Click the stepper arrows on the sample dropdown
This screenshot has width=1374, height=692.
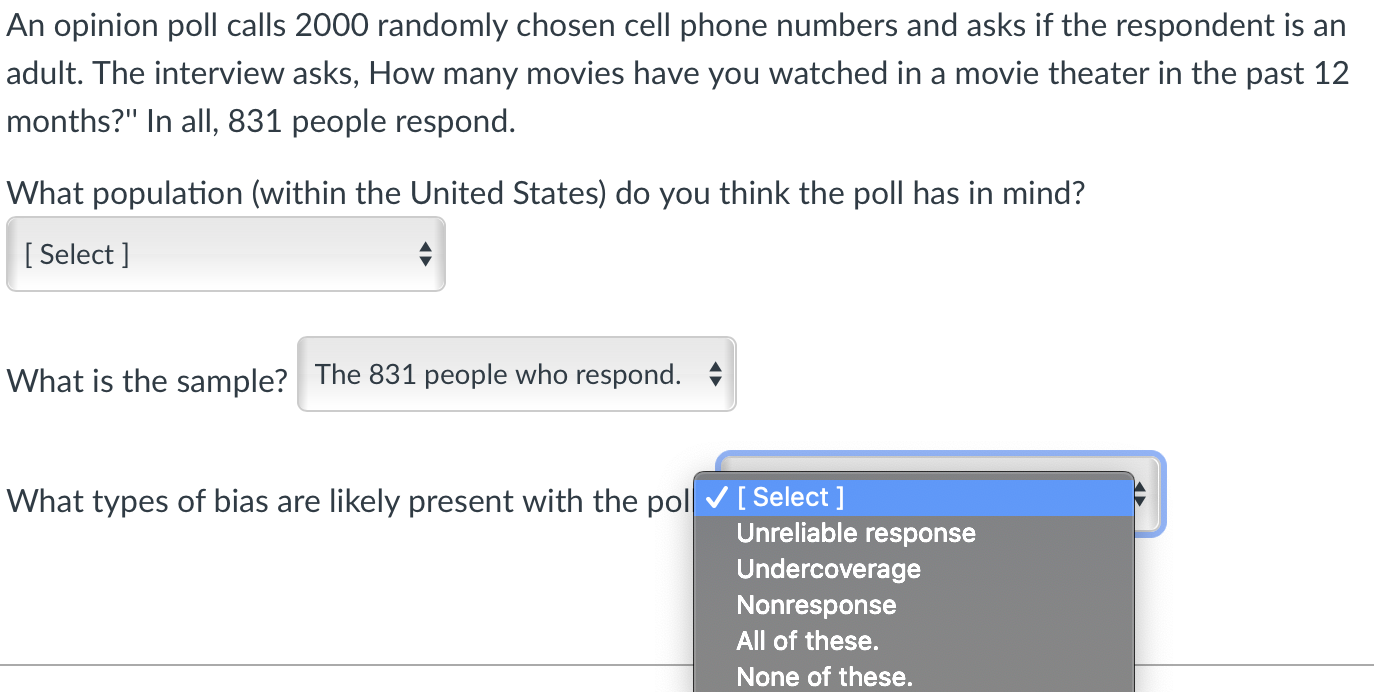click(716, 374)
